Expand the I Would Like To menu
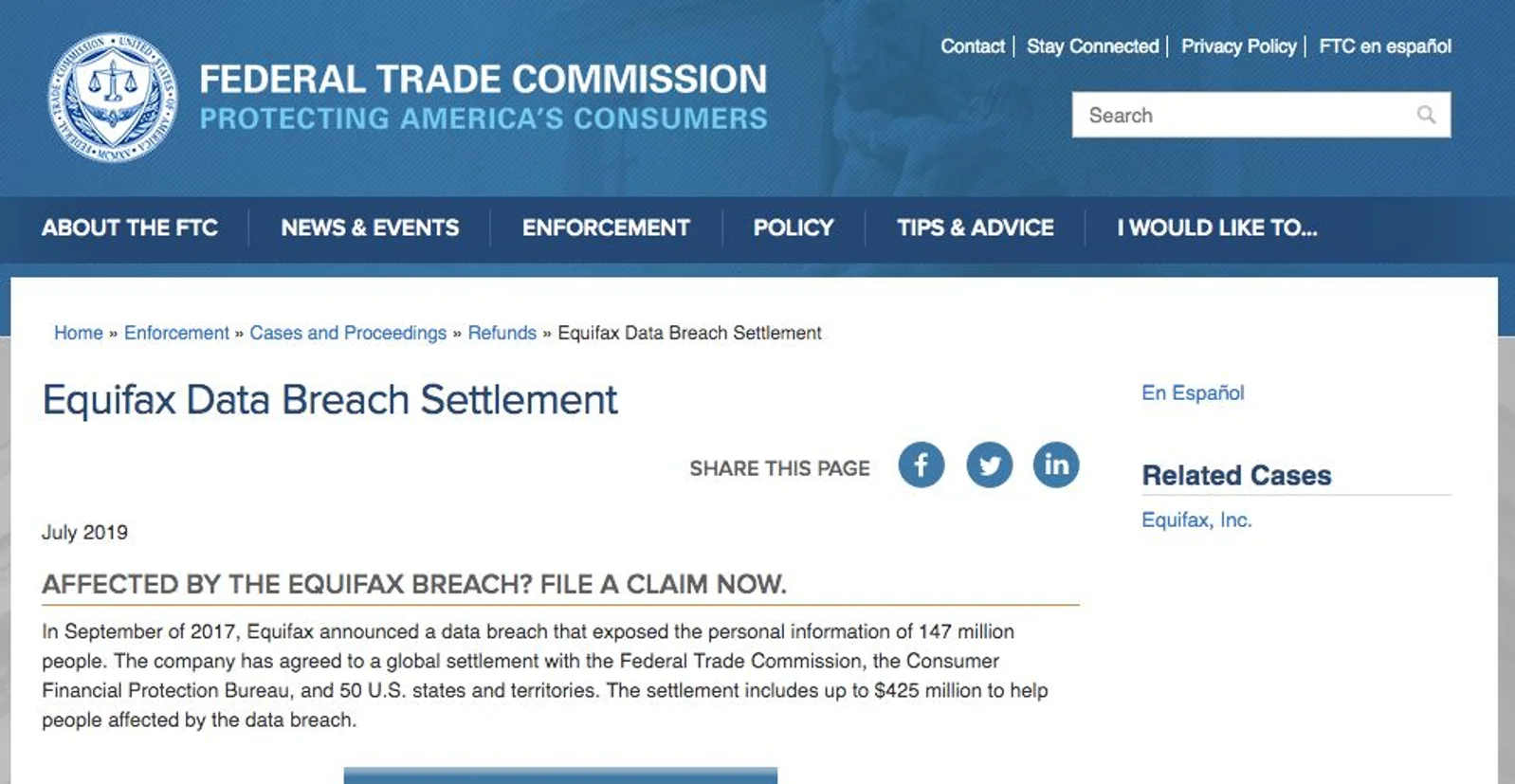 click(x=1217, y=228)
